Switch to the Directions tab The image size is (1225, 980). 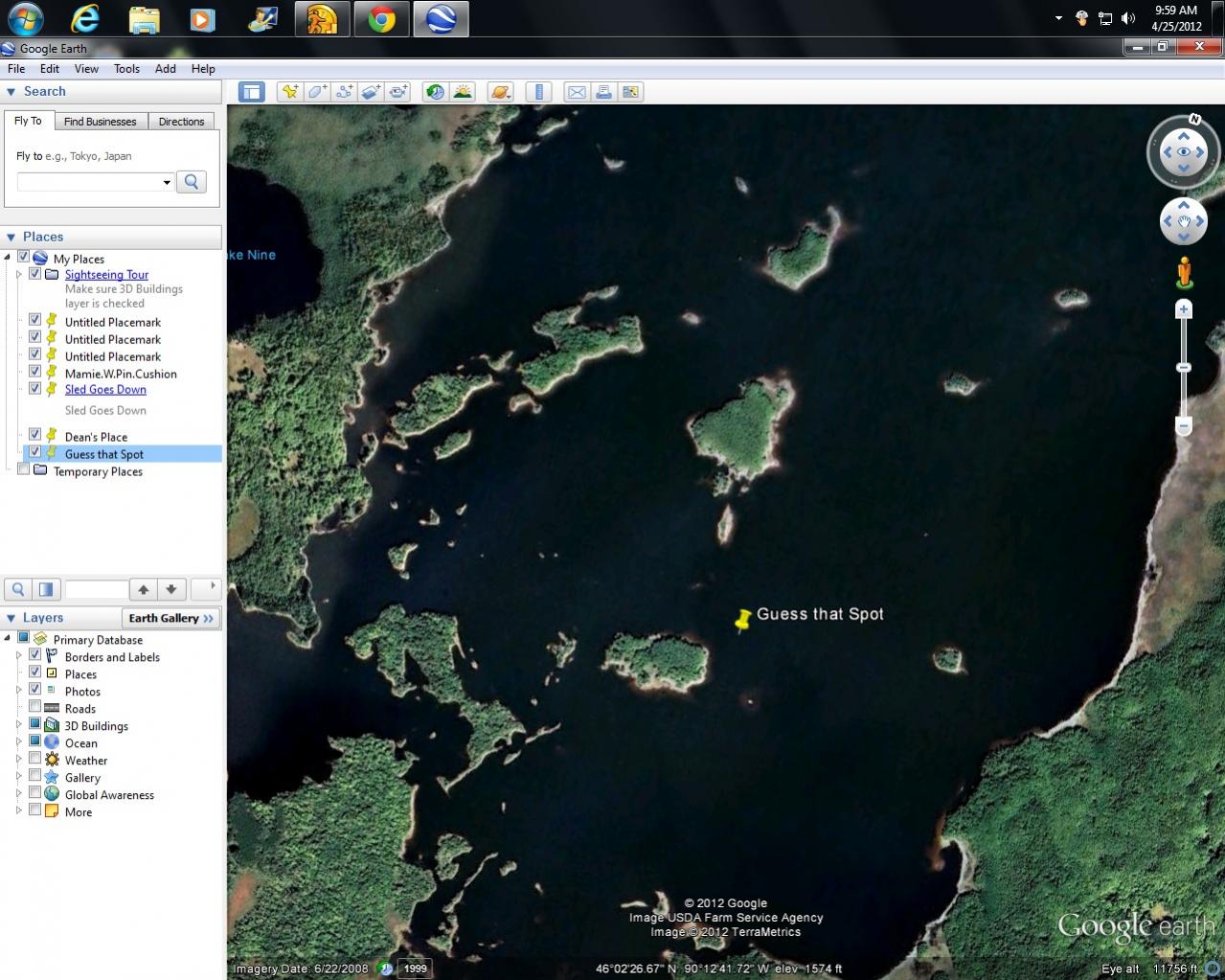click(x=181, y=122)
